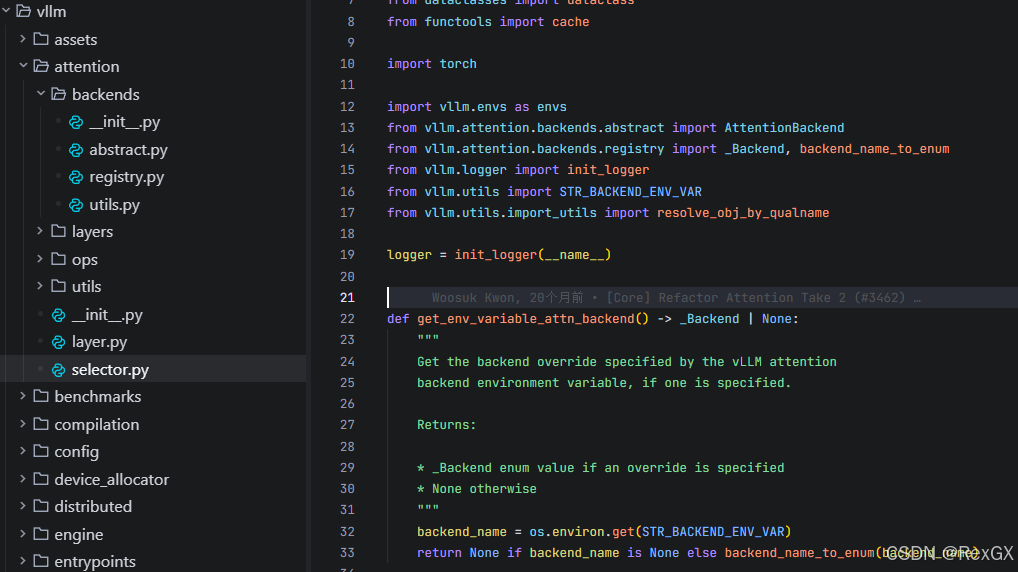Click the backends open-folder icon
This screenshot has width=1018, height=572.
click(58, 94)
